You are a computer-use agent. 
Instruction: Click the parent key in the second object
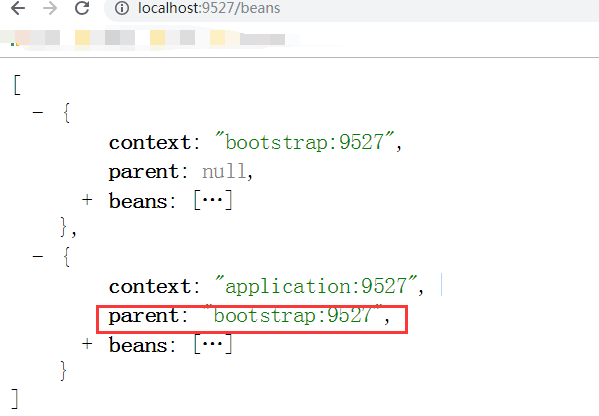144,316
